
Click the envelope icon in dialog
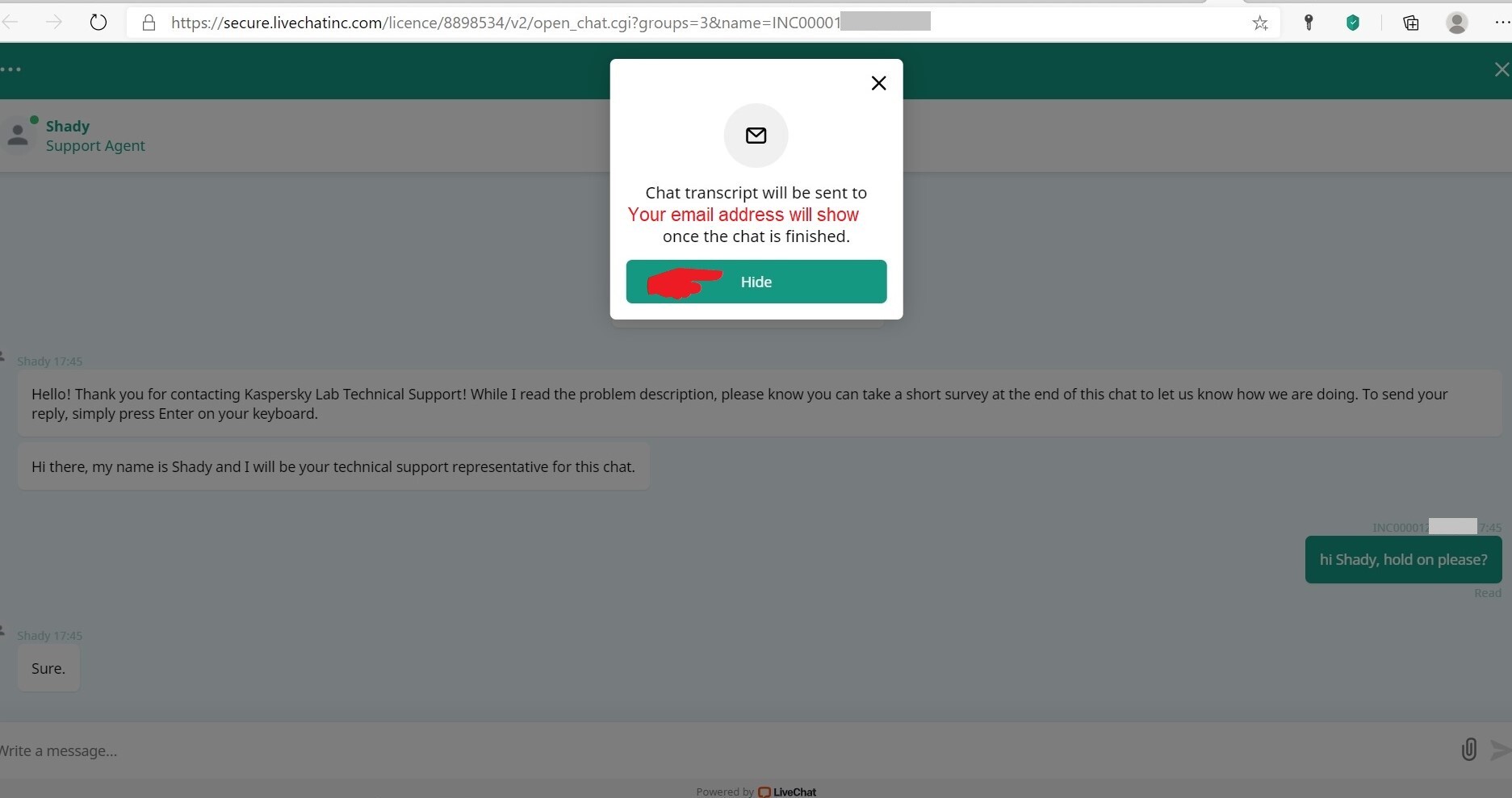pos(756,136)
